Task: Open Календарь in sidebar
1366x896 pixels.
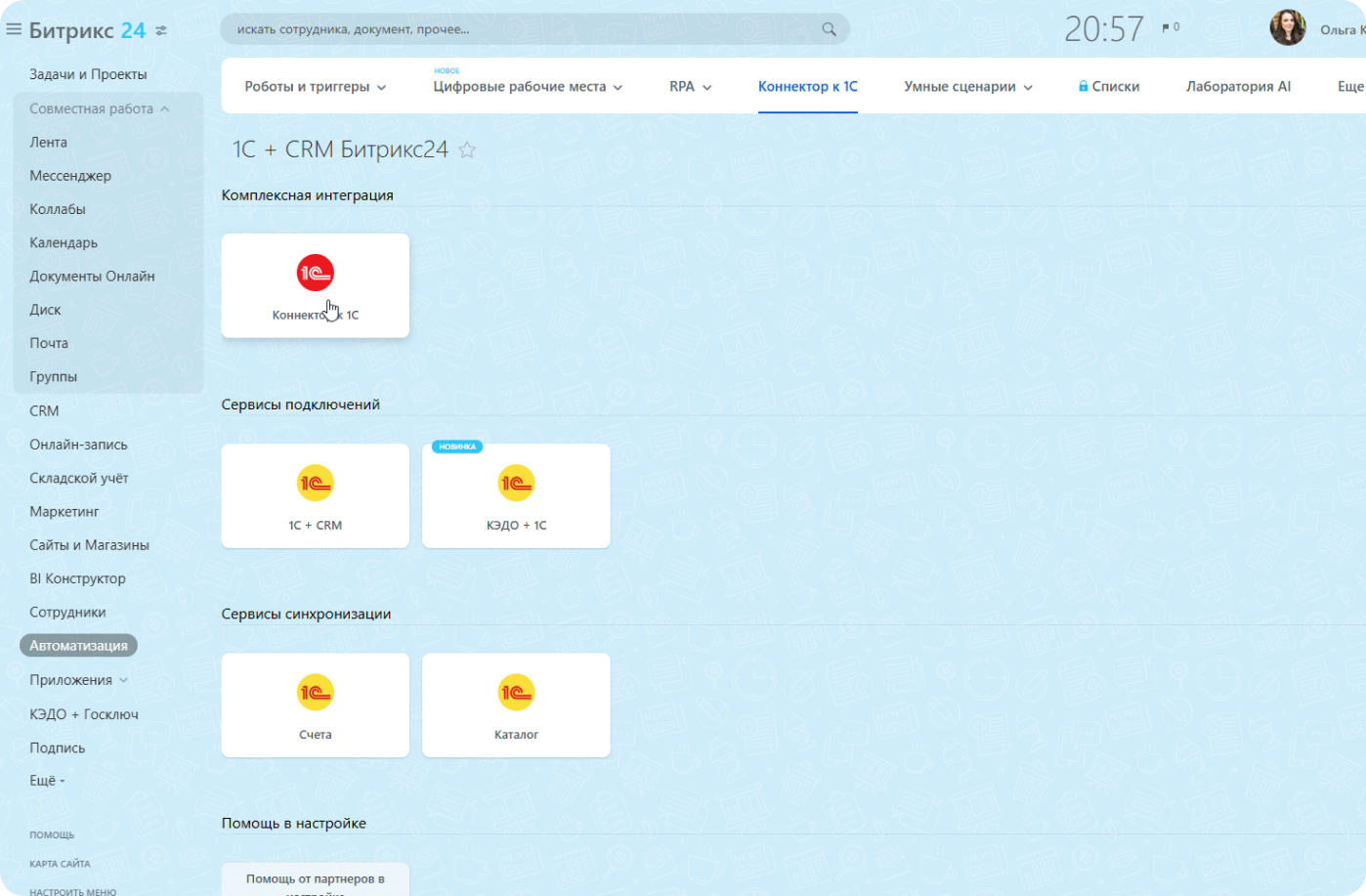Action: 64,242
